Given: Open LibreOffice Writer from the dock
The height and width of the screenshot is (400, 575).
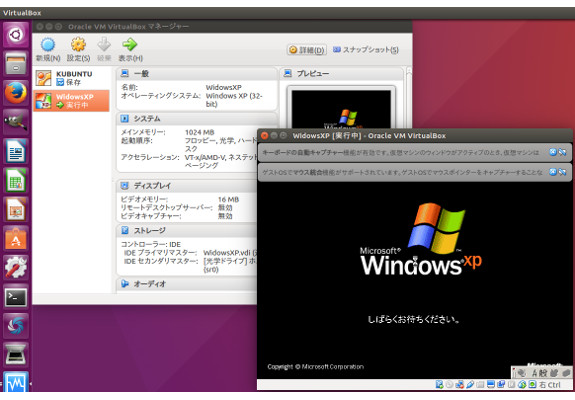Looking at the screenshot, I should coord(16,151).
